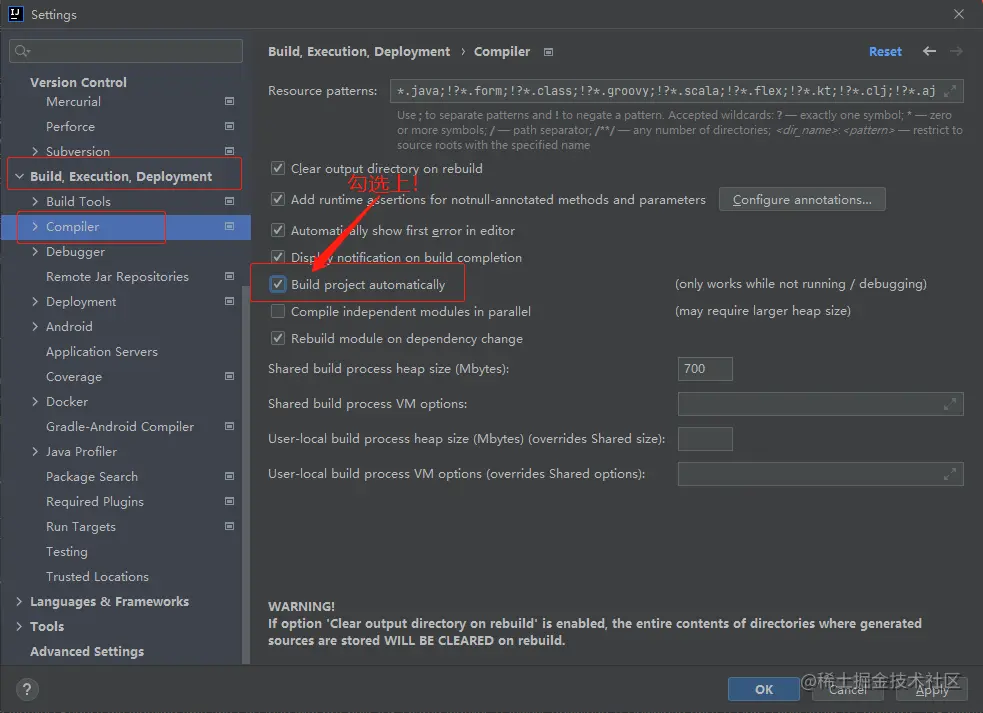This screenshot has height=713, width=983.
Task: Expand the Compiler node
Action: click(x=35, y=226)
